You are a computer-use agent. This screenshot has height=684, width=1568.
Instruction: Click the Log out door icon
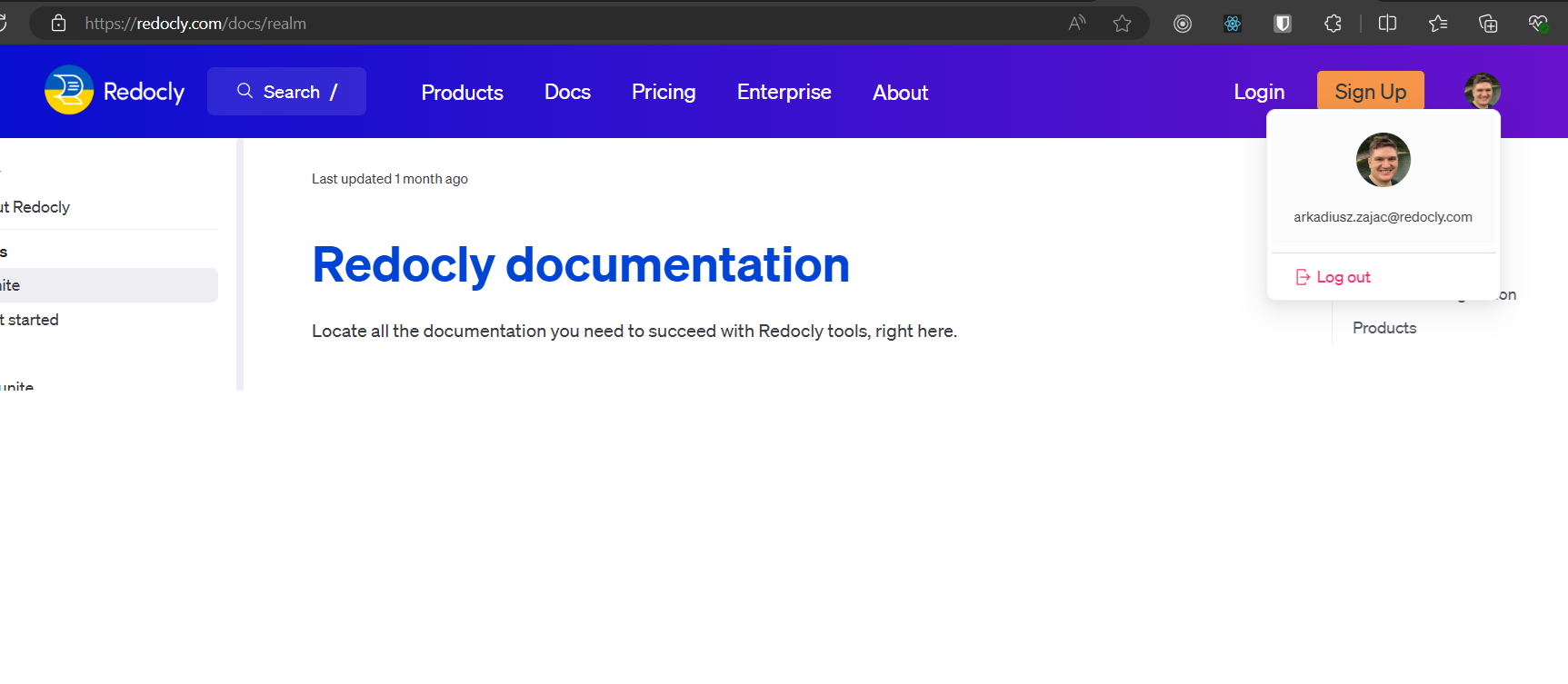(1303, 277)
